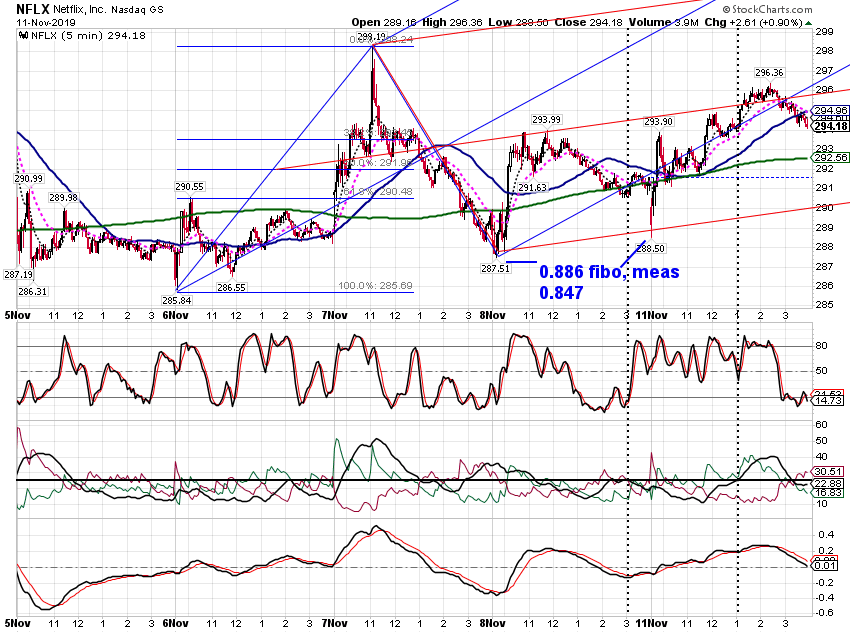
Task: Click the 30.51 indicator value tag
Action: pyautogui.click(x=829, y=472)
